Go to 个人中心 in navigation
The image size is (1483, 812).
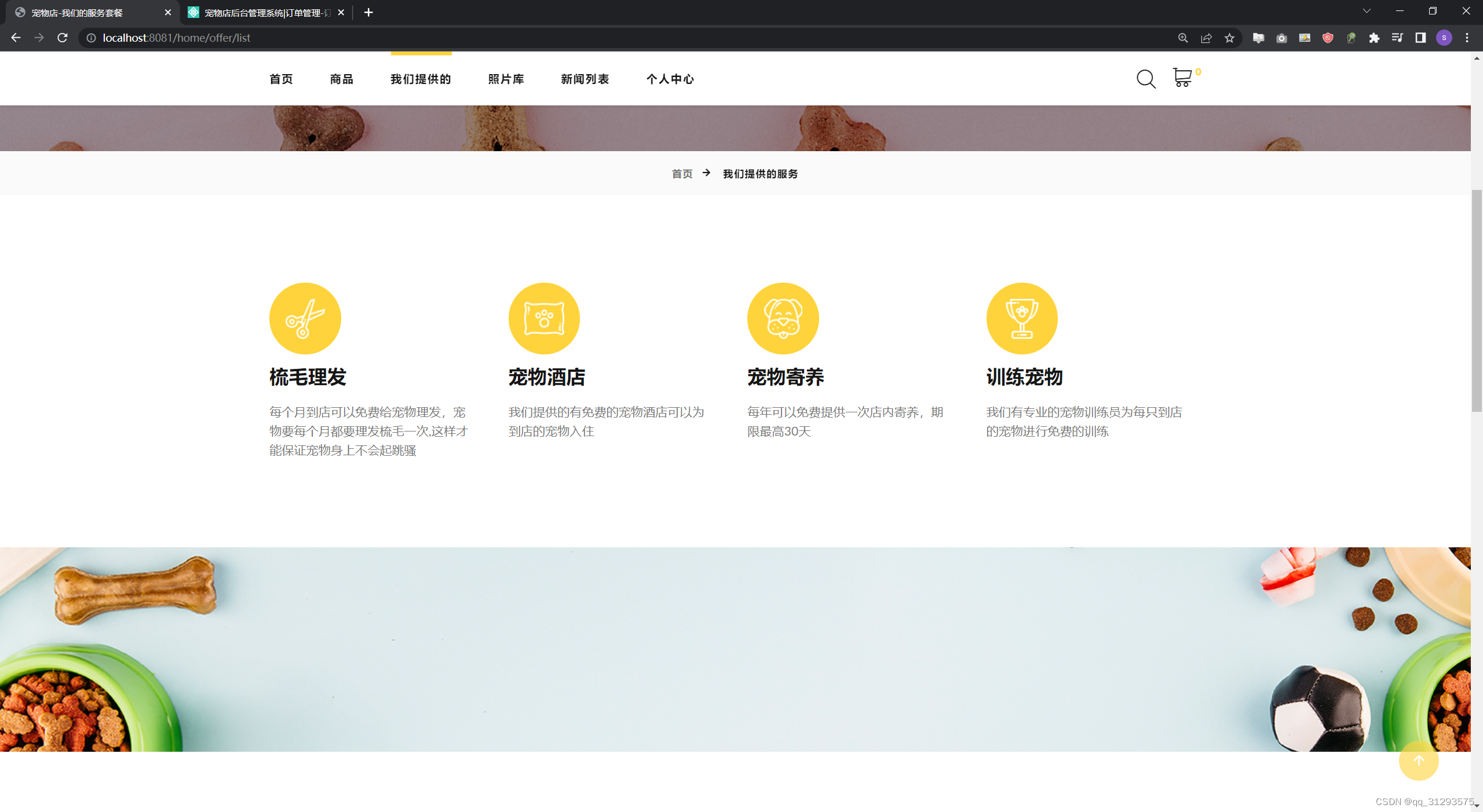tap(670, 79)
